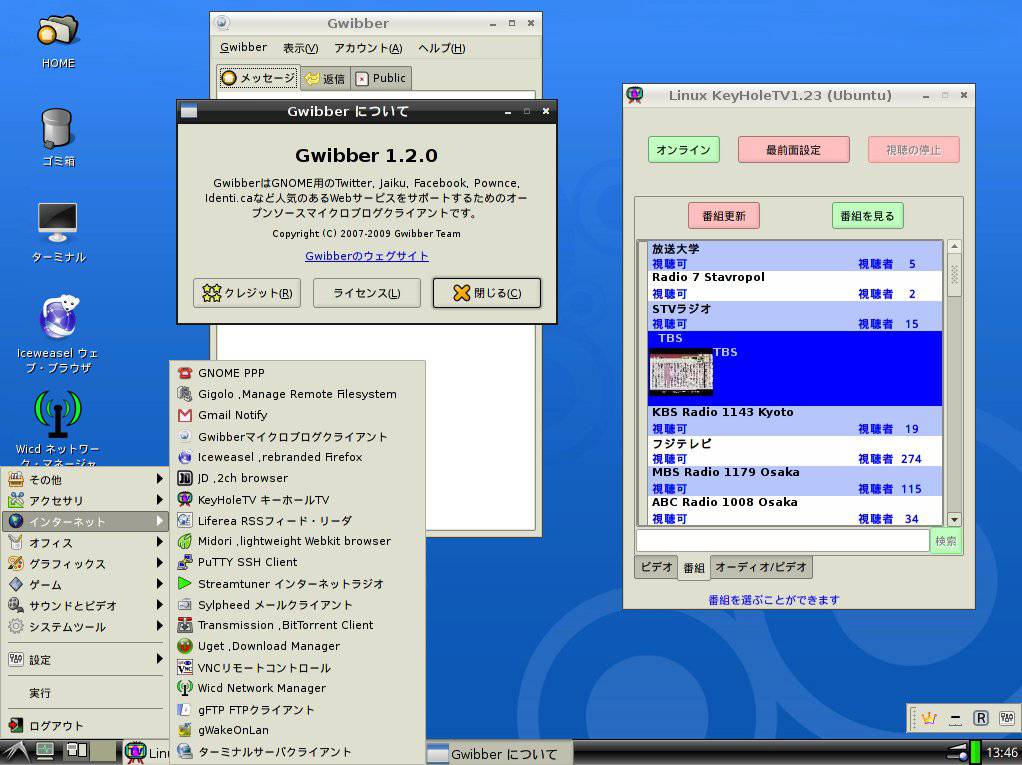Expand the サウンドとビデオ submenu
Screen dimensions: 1022x765
coord(85,605)
